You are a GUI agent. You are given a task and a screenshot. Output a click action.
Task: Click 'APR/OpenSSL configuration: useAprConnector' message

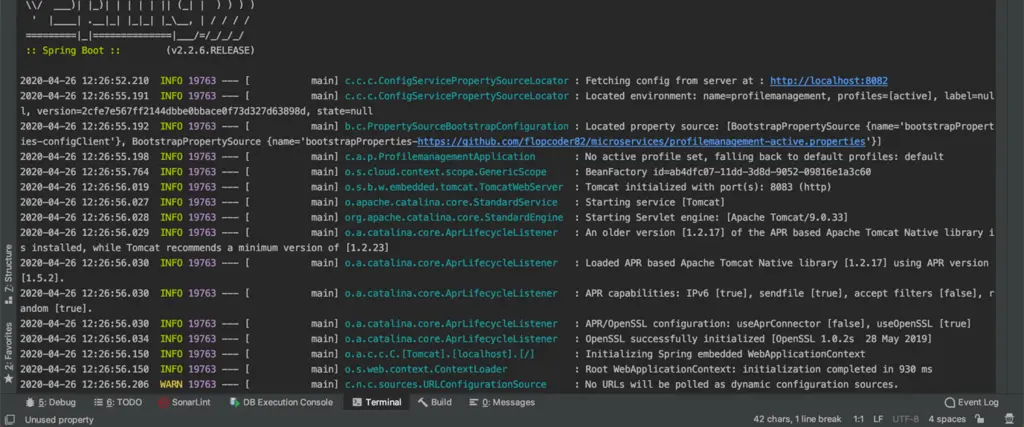[x=778, y=324]
